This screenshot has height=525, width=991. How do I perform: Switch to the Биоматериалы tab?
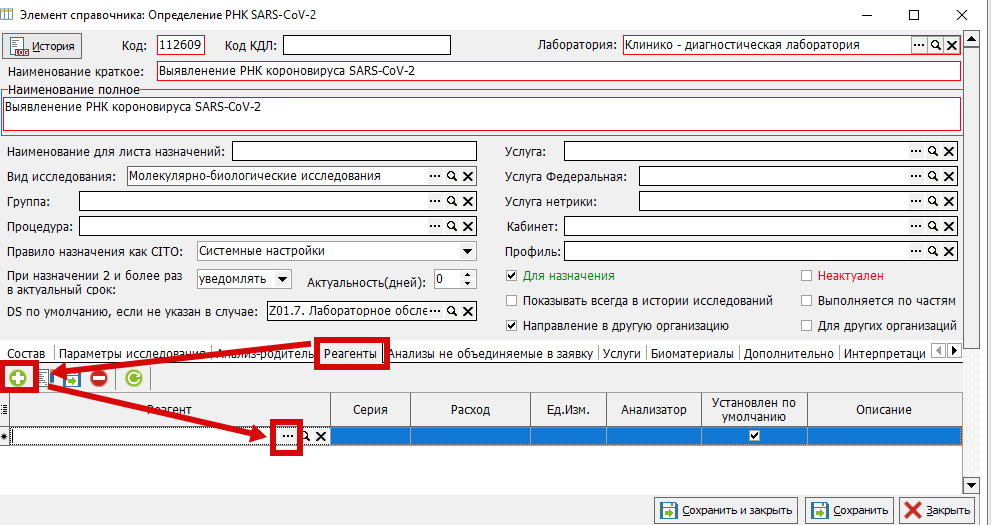click(692, 353)
